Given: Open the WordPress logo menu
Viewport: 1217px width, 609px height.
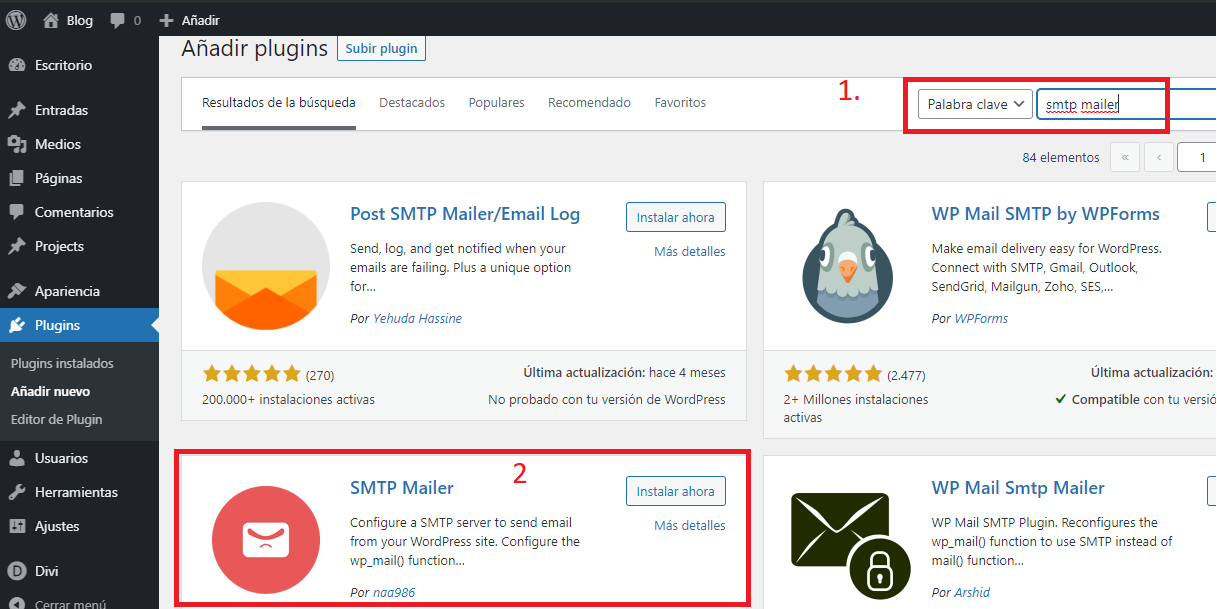Looking at the screenshot, I should (17, 20).
